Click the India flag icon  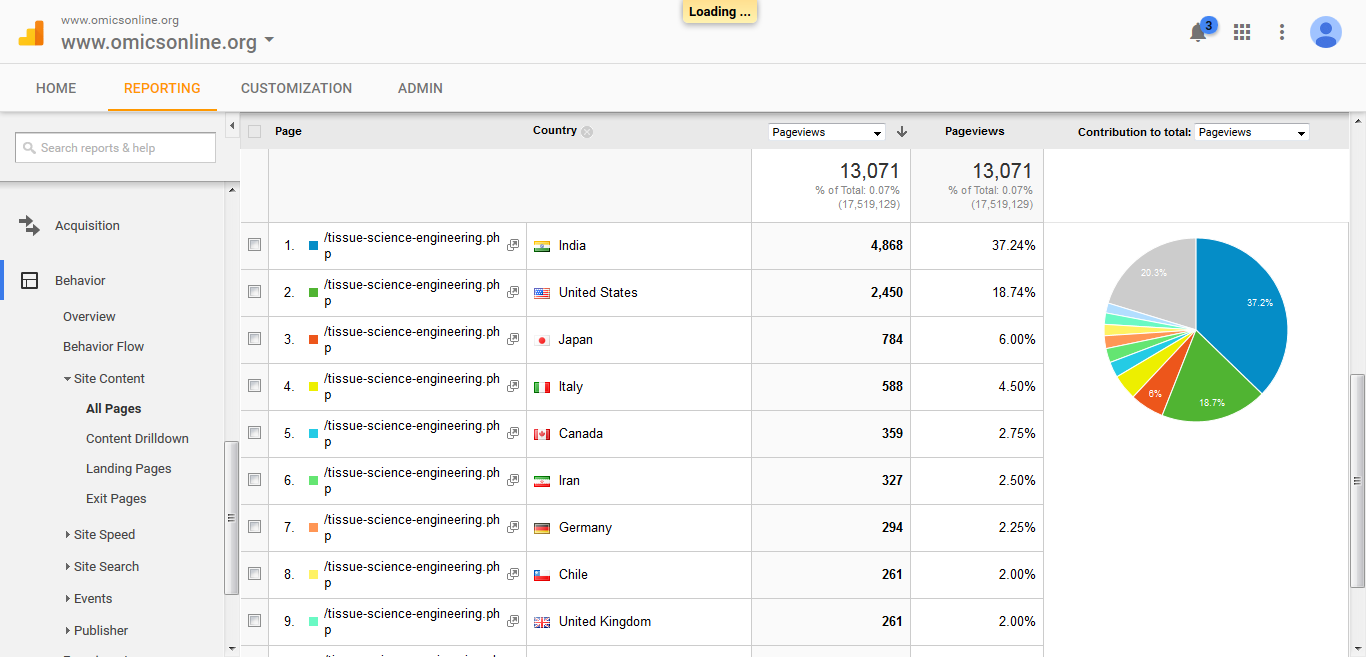coord(542,246)
